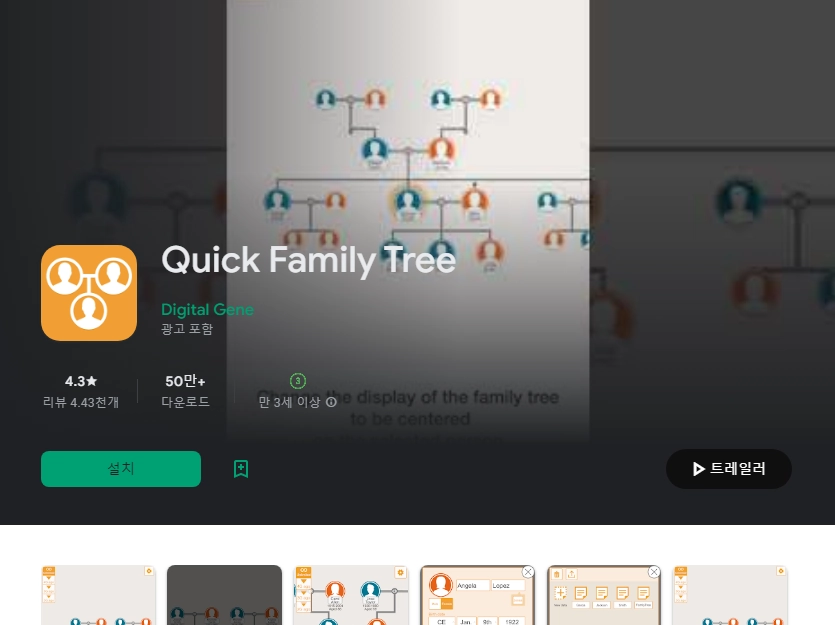
Task: Open the Angela Lopez profile screenshot thumbnail
Action: tap(478, 595)
